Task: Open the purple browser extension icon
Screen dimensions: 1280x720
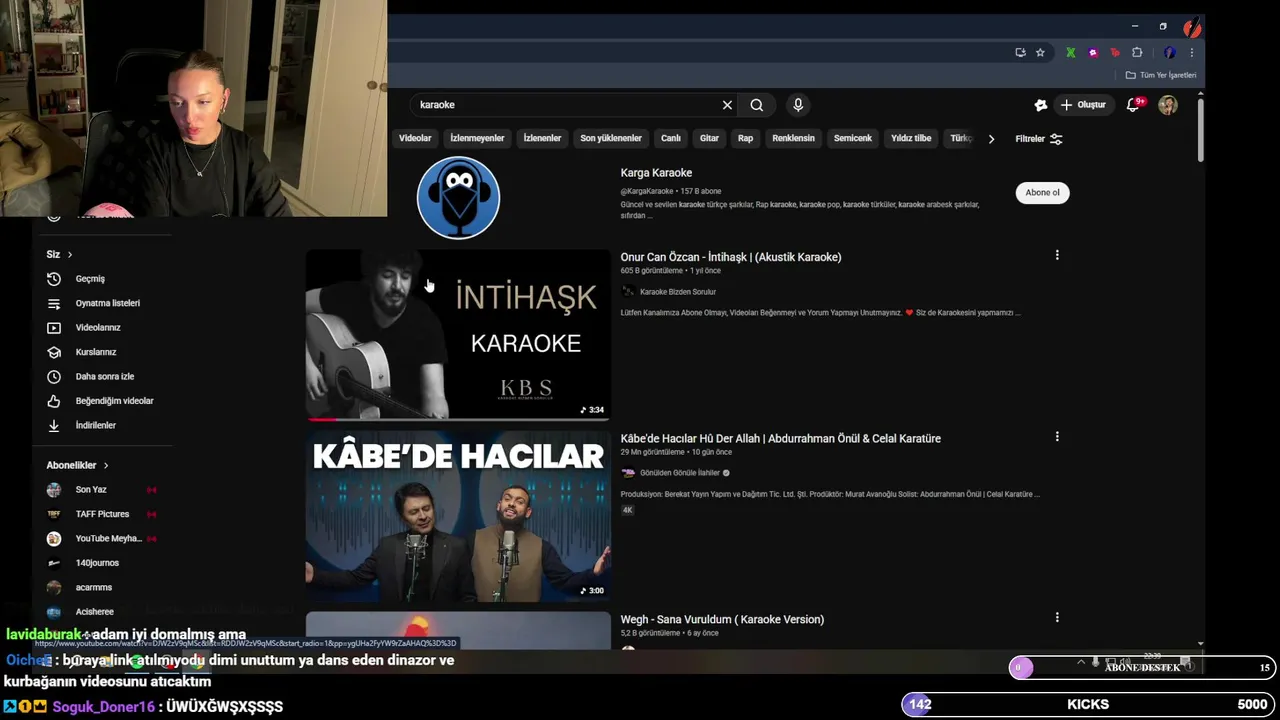Action: (1093, 53)
